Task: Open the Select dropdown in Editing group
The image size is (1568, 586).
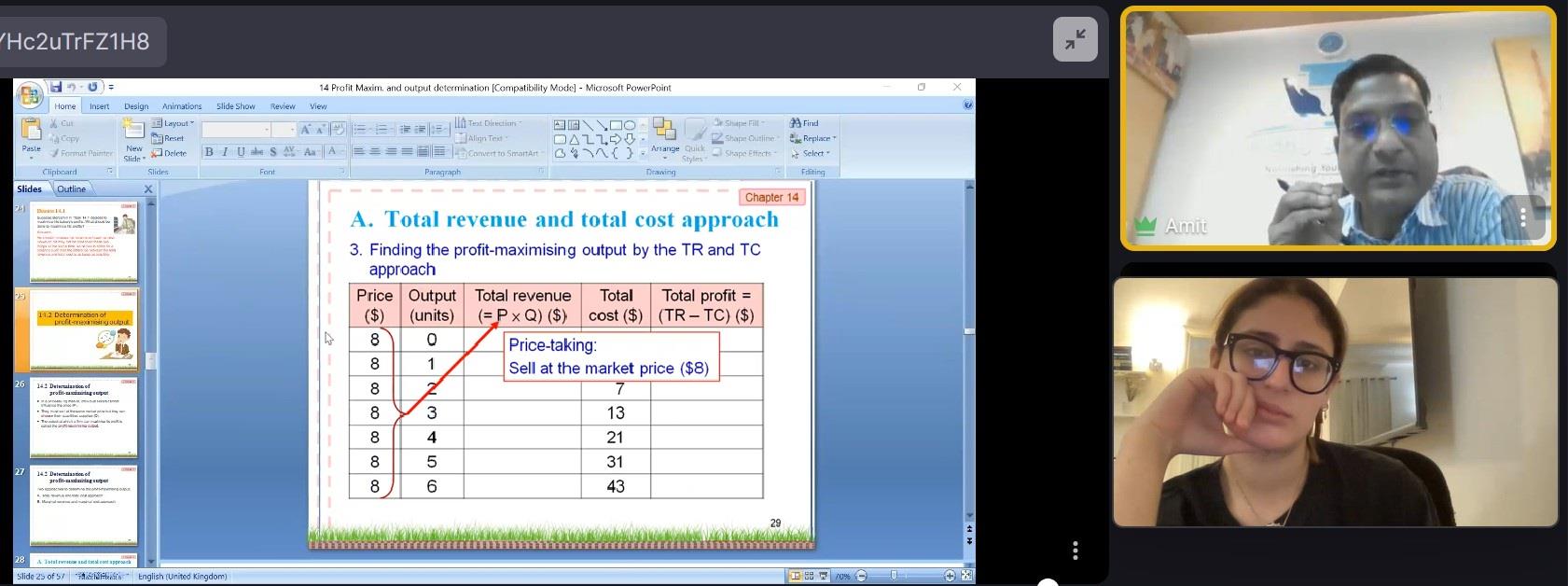Action: pos(811,153)
